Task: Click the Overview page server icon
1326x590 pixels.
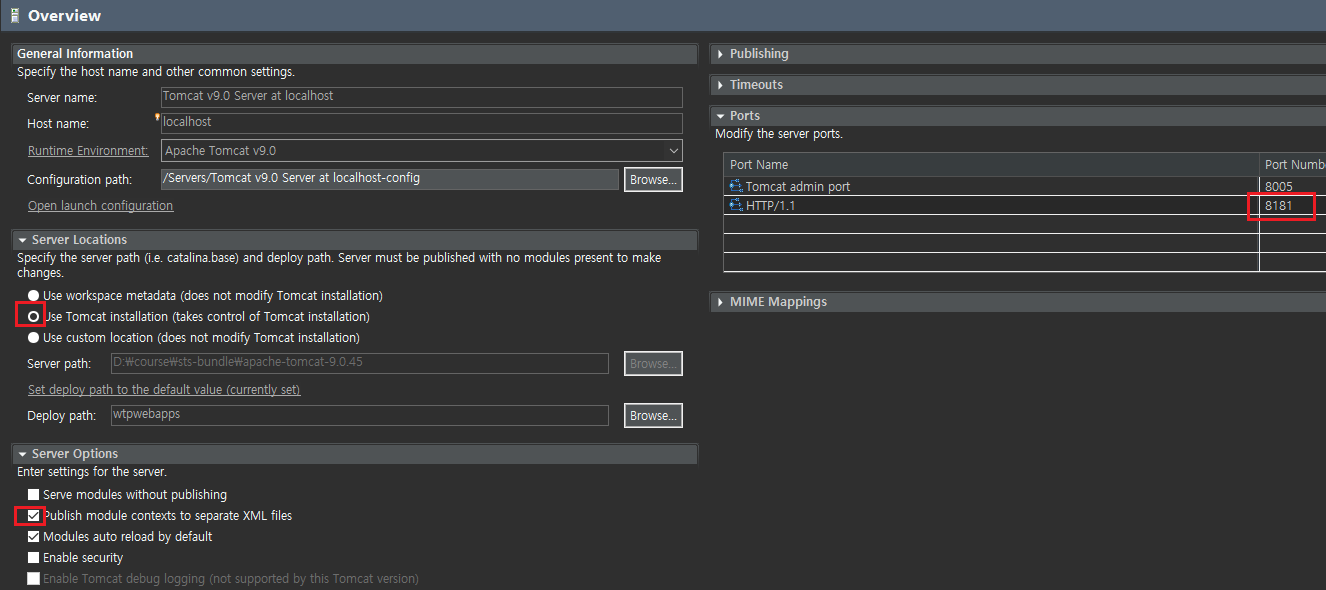Action: pyautogui.click(x=16, y=15)
